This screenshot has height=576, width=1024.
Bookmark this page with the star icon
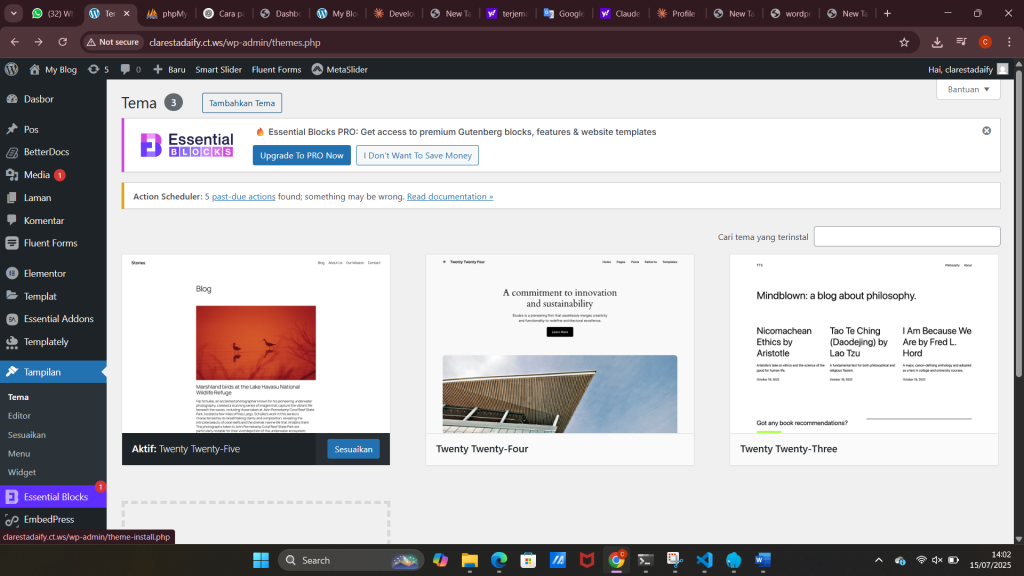[904, 42]
